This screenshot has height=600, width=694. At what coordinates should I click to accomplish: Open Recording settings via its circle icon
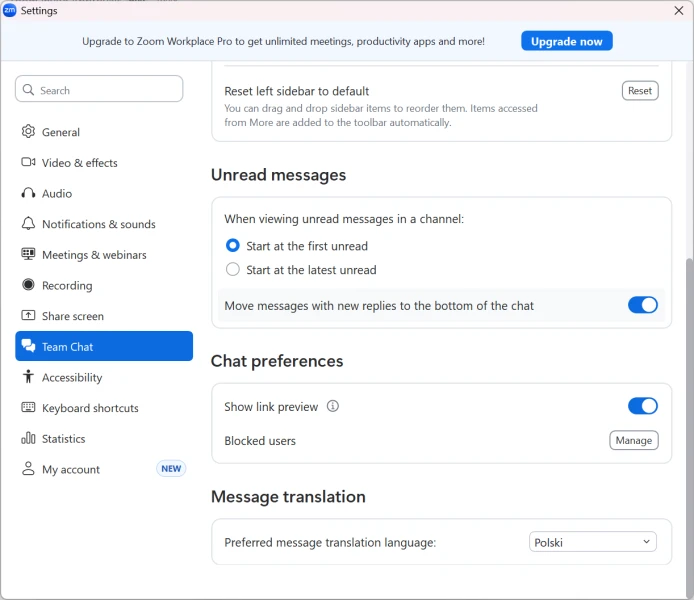(x=28, y=286)
